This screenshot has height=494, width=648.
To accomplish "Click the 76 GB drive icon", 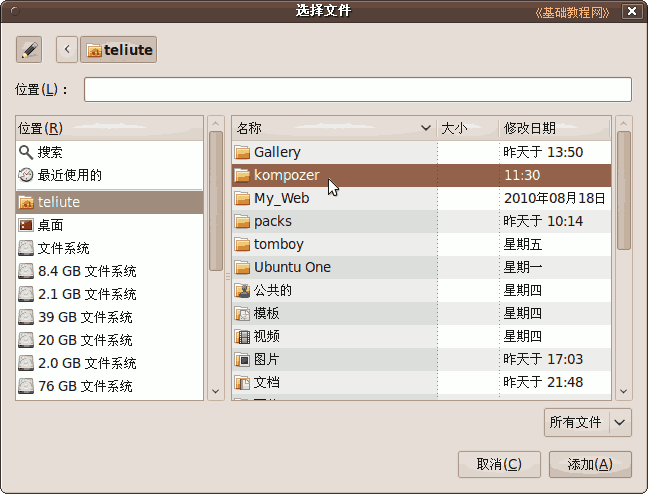I will click(x=26, y=386).
